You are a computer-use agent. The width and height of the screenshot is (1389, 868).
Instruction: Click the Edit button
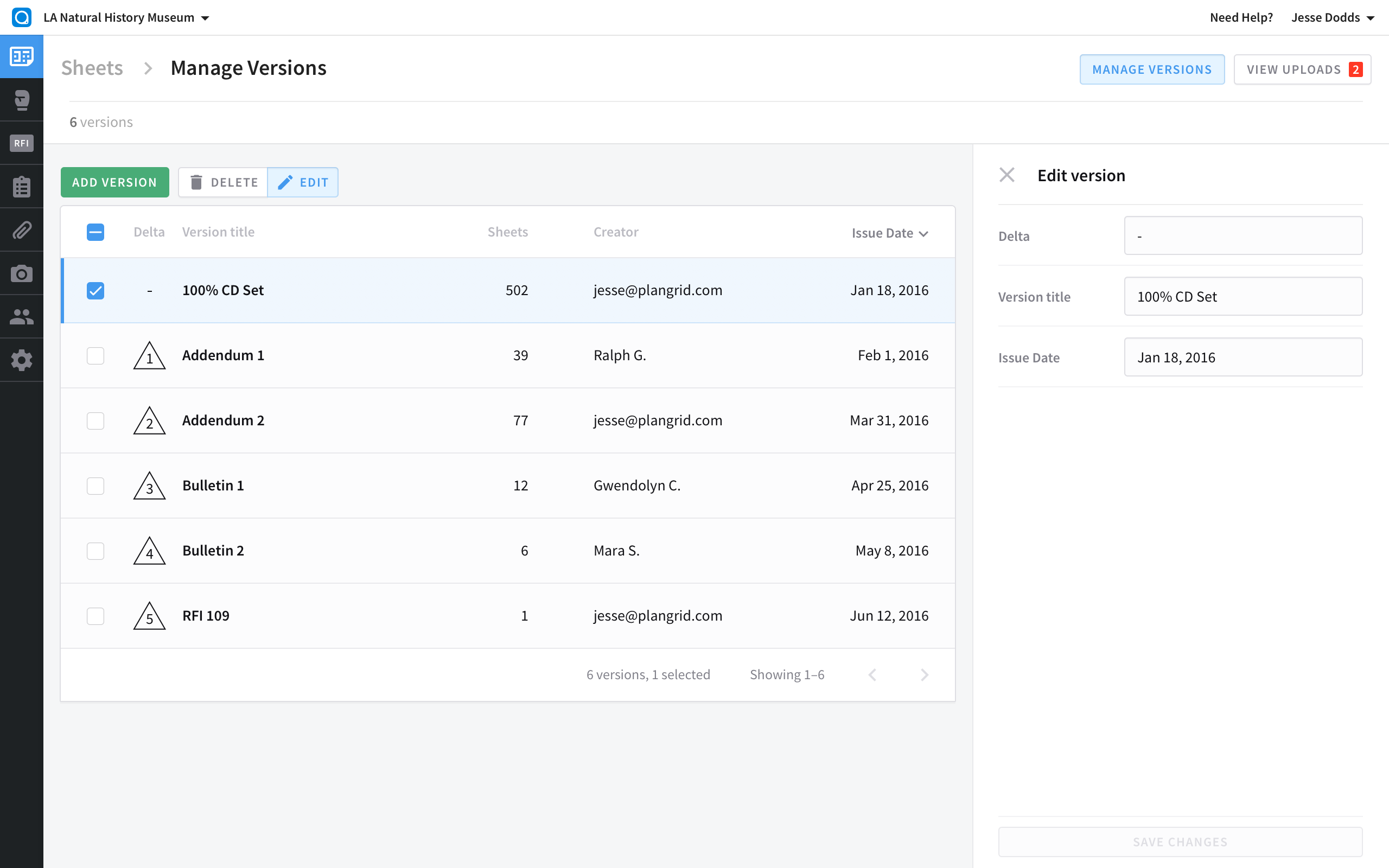click(x=302, y=182)
